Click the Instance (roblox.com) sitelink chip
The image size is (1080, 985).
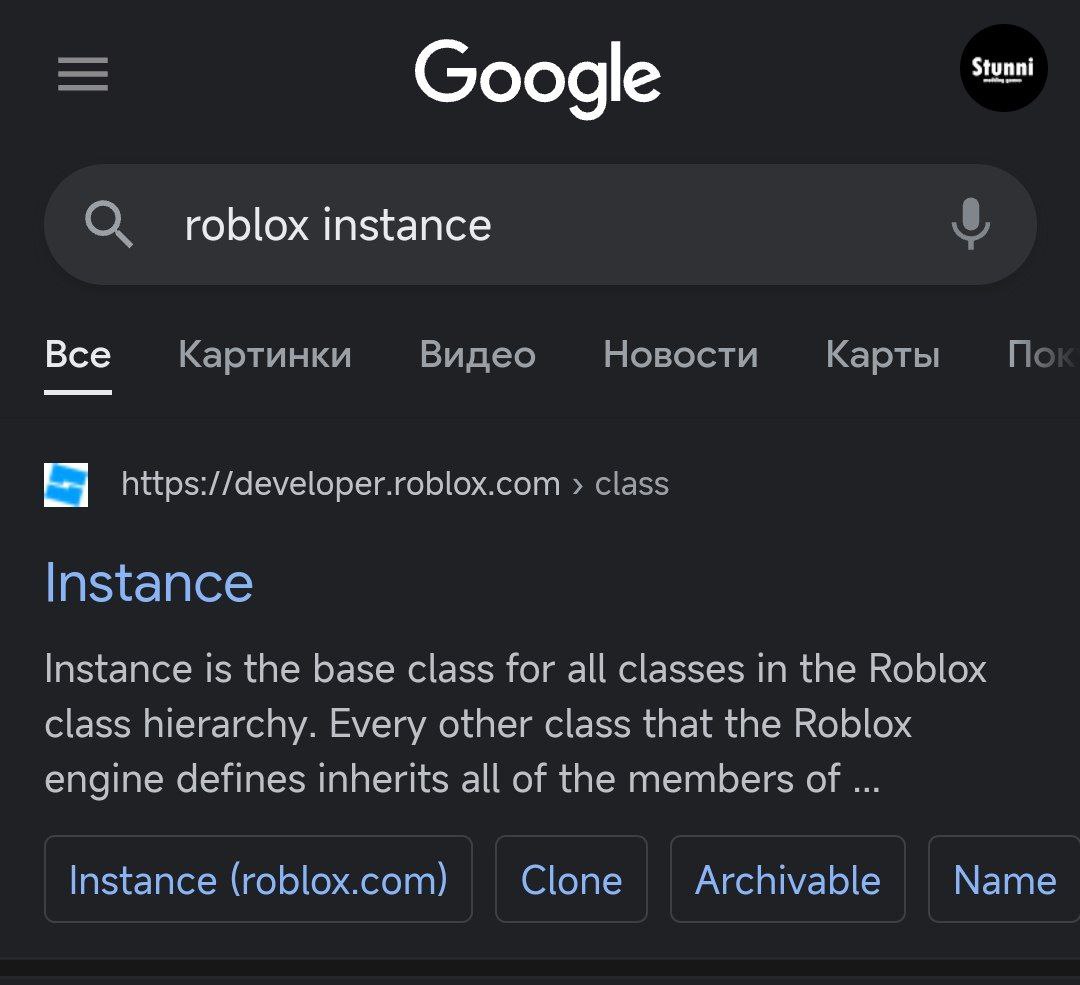pyautogui.click(x=258, y=879)
